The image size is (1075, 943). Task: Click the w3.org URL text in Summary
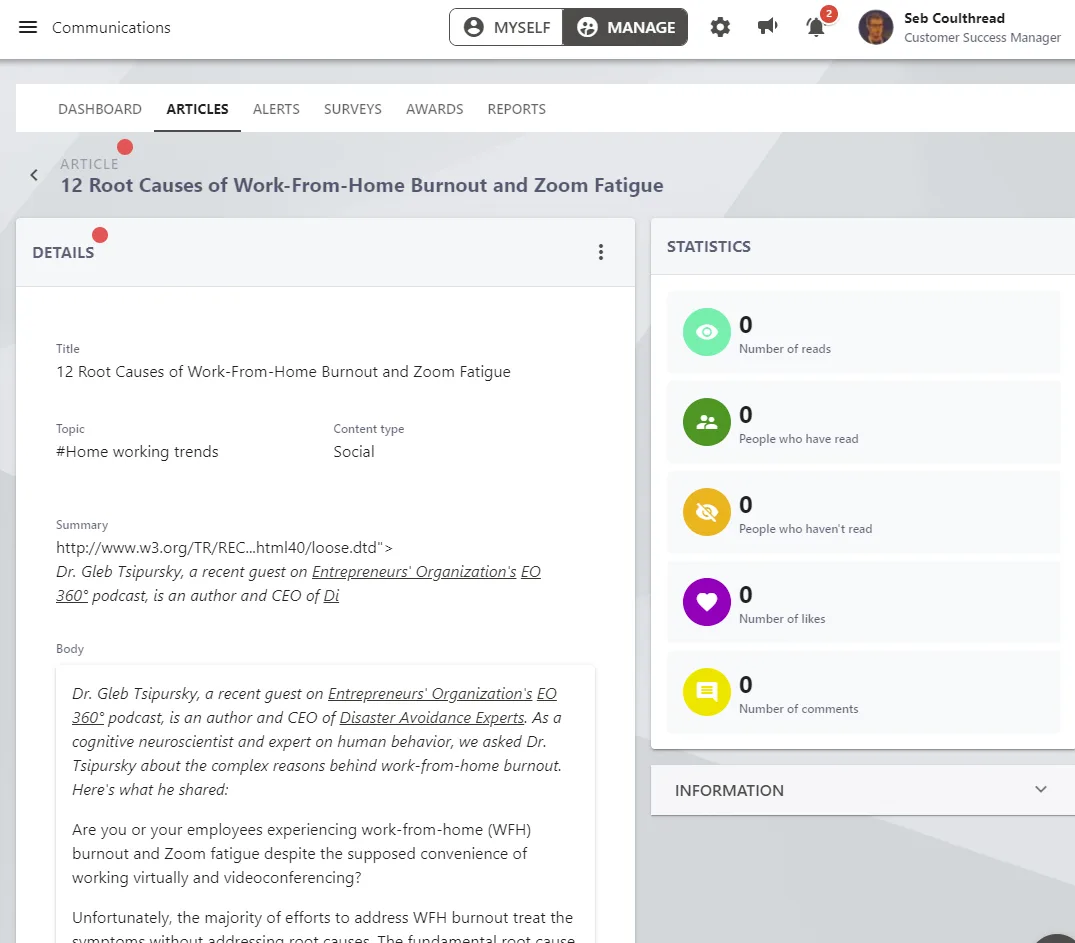[224, 548]
